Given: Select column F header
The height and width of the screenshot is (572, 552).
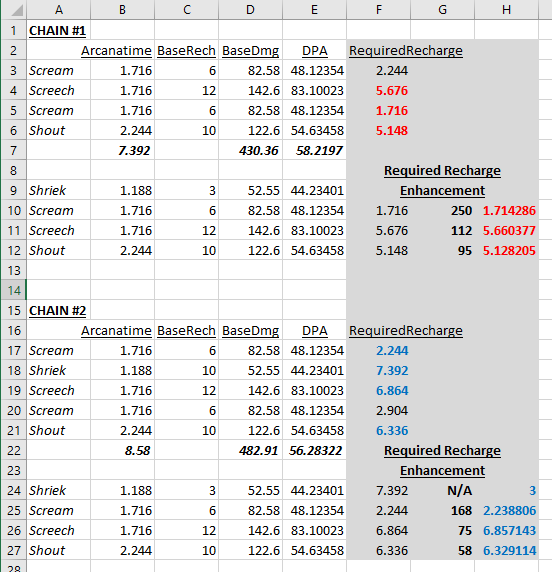Looking at the screenshot, I should (x=379, y=9).
